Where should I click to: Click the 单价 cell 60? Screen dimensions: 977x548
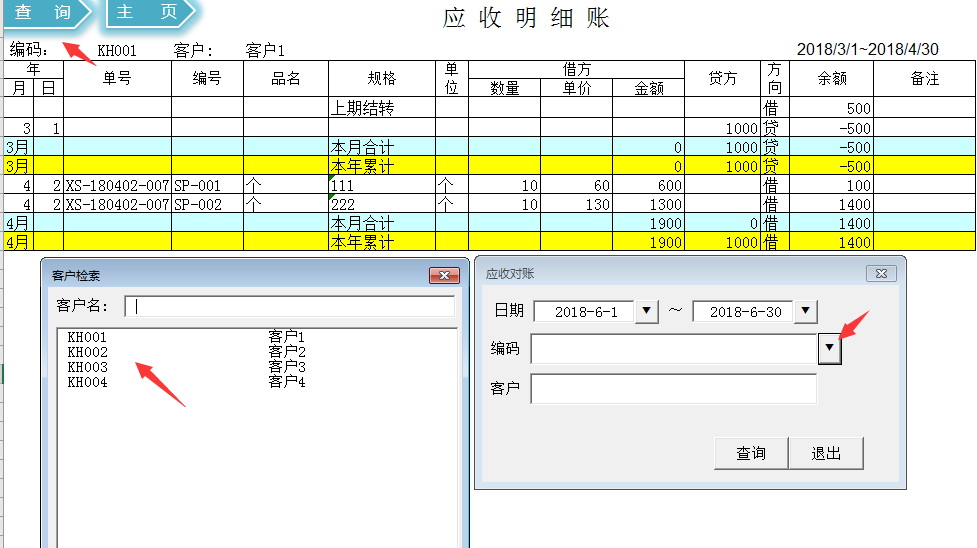(x=576, y=185)
